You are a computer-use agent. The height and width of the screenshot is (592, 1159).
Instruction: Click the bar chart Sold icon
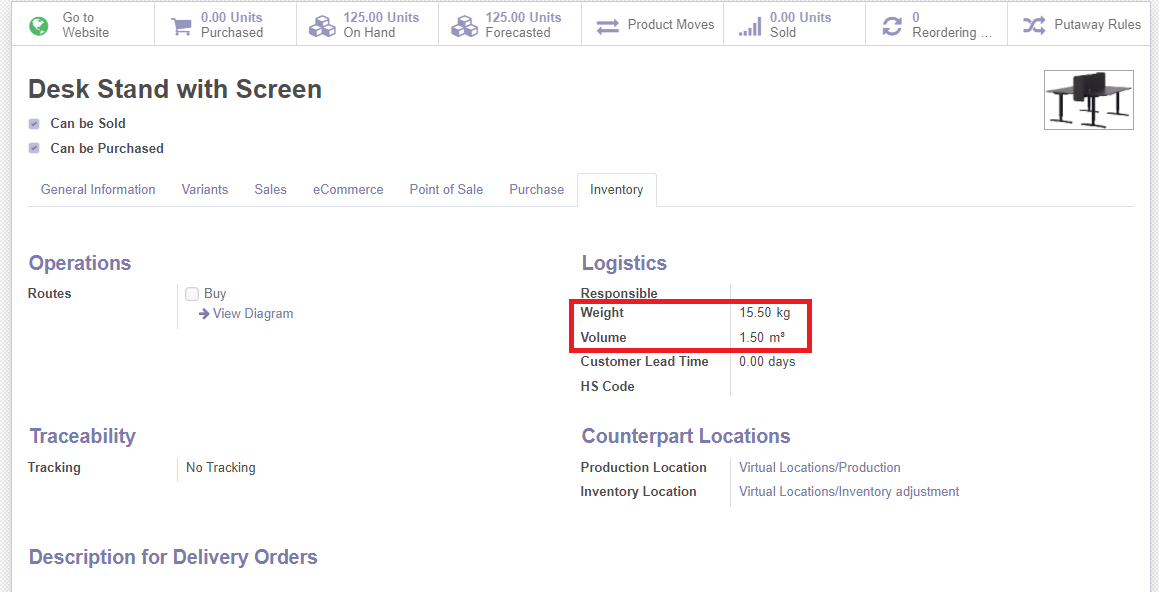[x=749, y=25]
